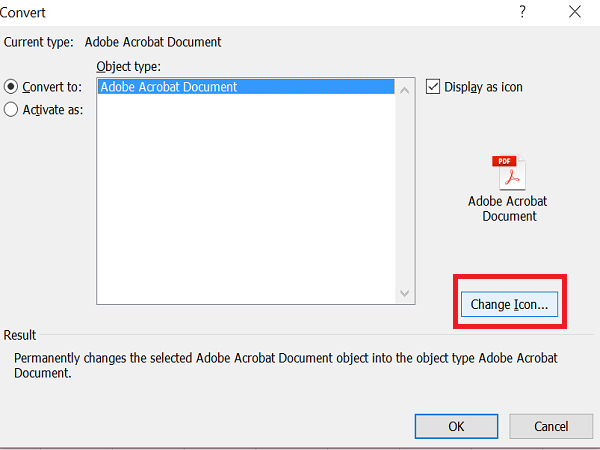This screenshot has height=450, width=600.
Task: Click the Convert dialog title bar
Action: [250, 13]
